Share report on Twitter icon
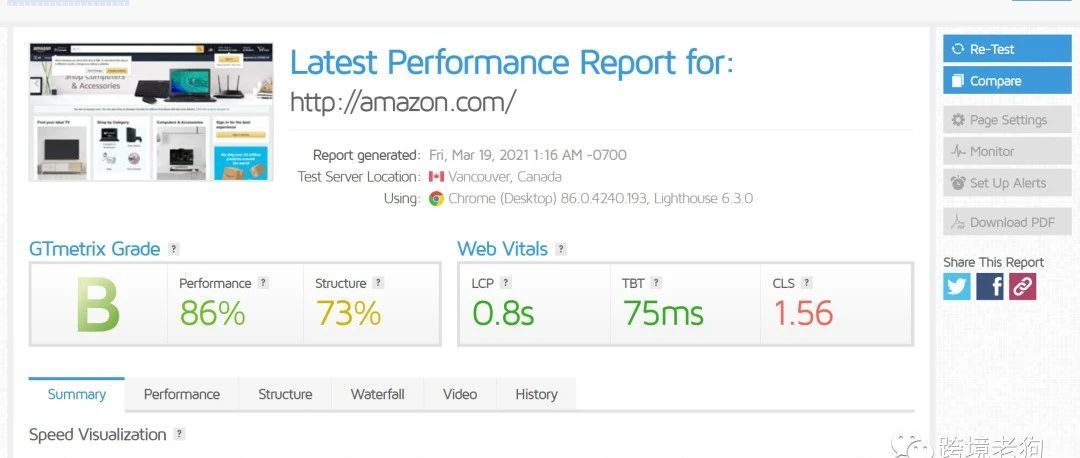1080x458 pixels. point(957,287)
